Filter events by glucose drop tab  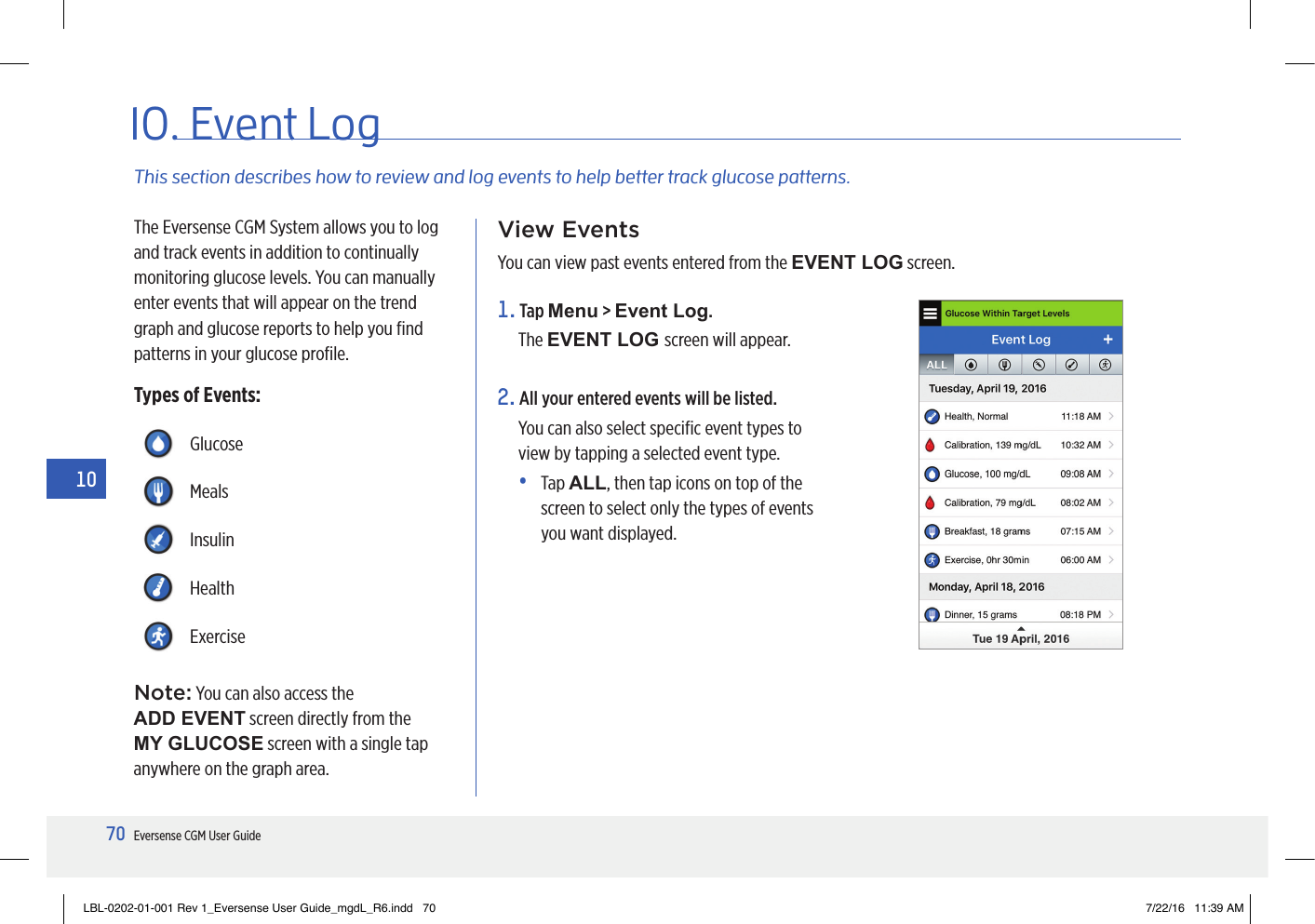click(971, 365)
